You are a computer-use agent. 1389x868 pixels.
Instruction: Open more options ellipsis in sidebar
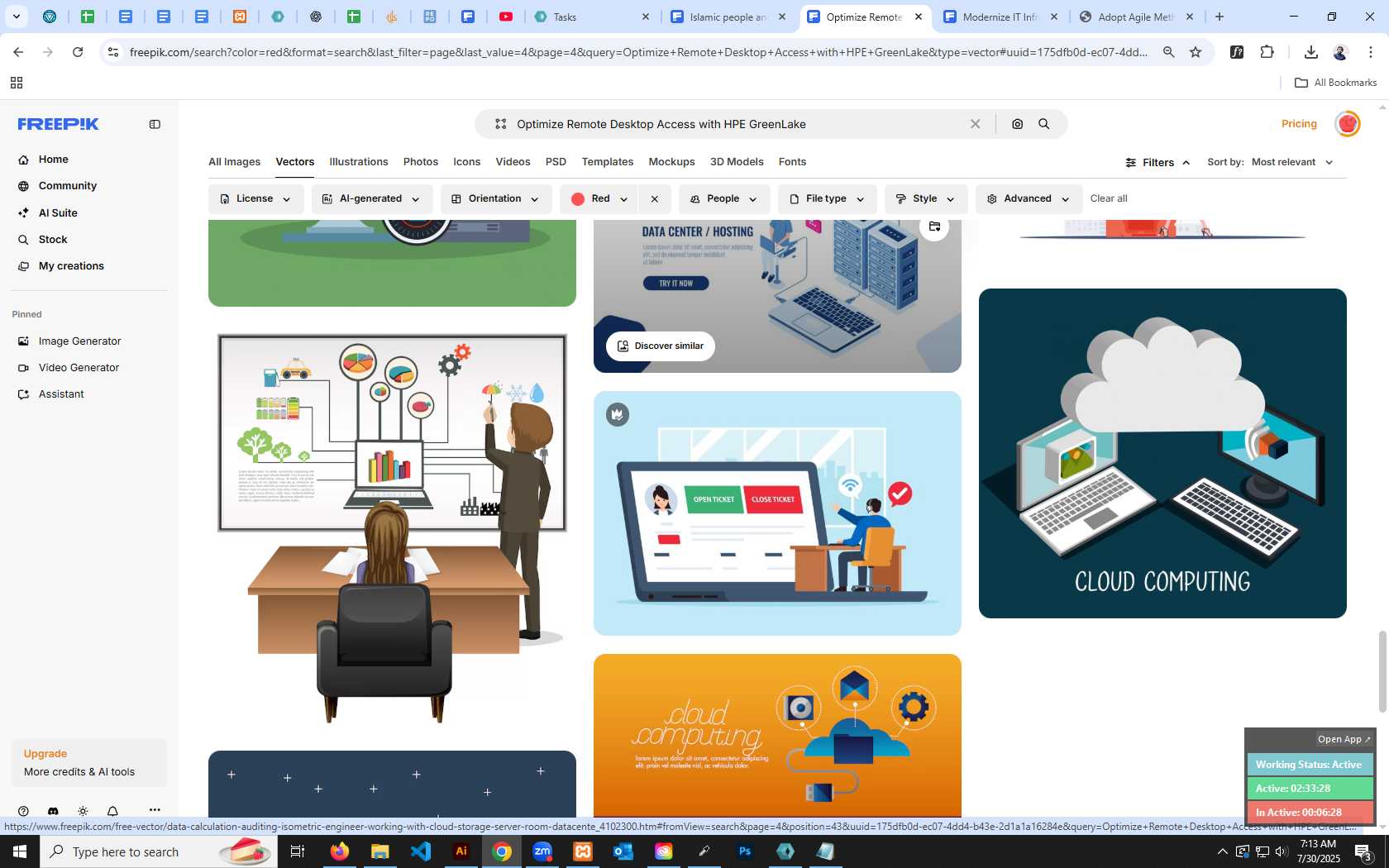click(155, 810)
